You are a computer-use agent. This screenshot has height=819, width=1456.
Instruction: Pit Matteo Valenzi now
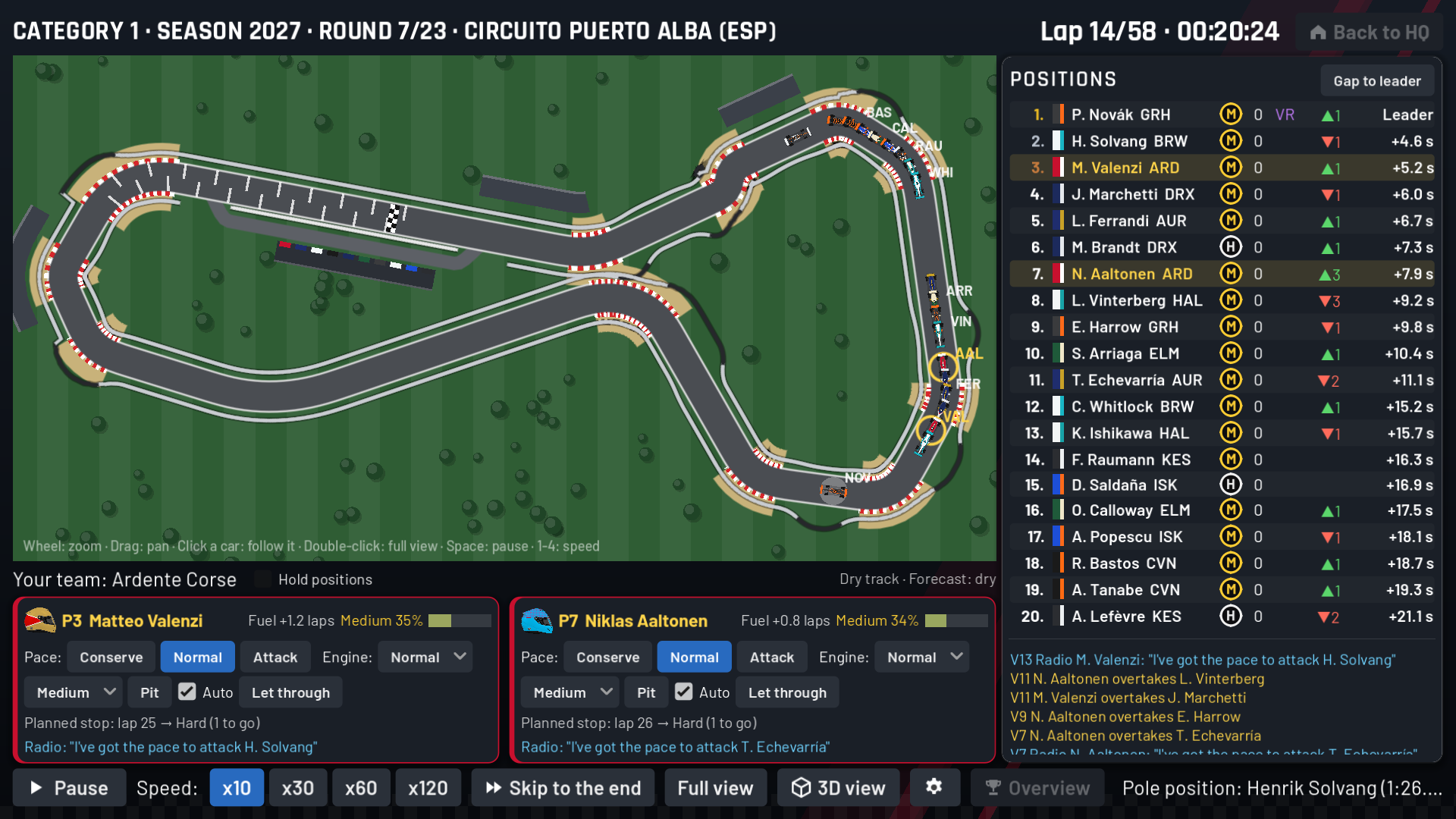pos(149,692)
